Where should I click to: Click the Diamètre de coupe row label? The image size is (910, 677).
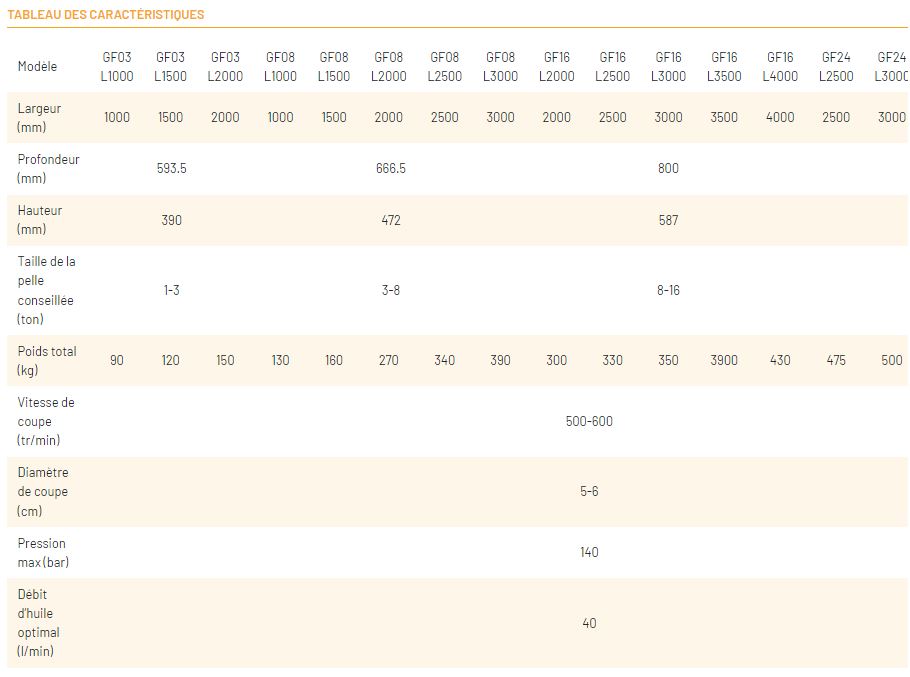click(x=43, y=492)
